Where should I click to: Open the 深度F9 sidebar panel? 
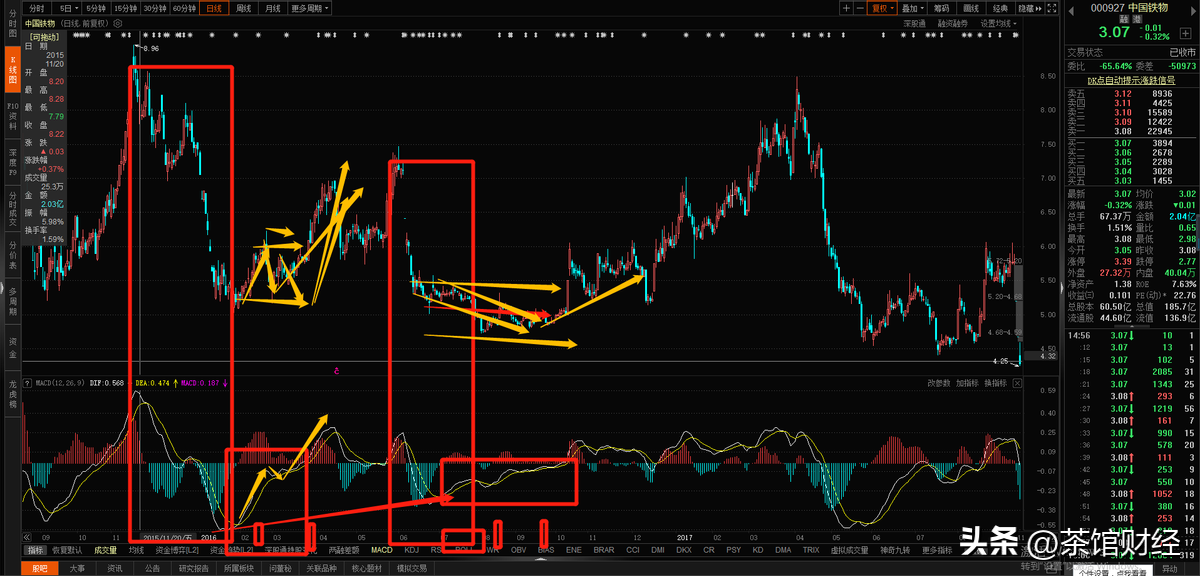(11, 163)
